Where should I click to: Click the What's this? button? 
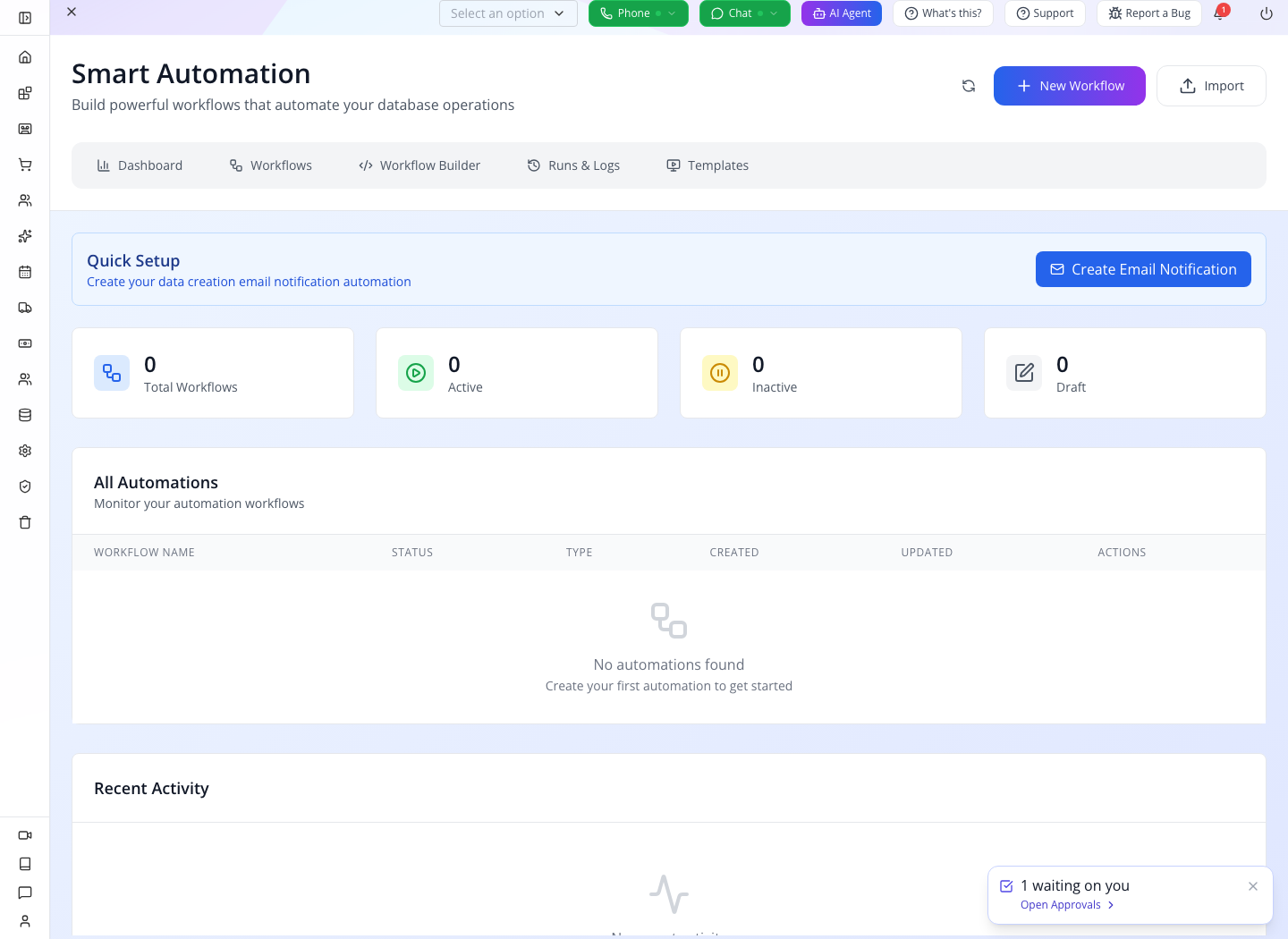[943, 13]
